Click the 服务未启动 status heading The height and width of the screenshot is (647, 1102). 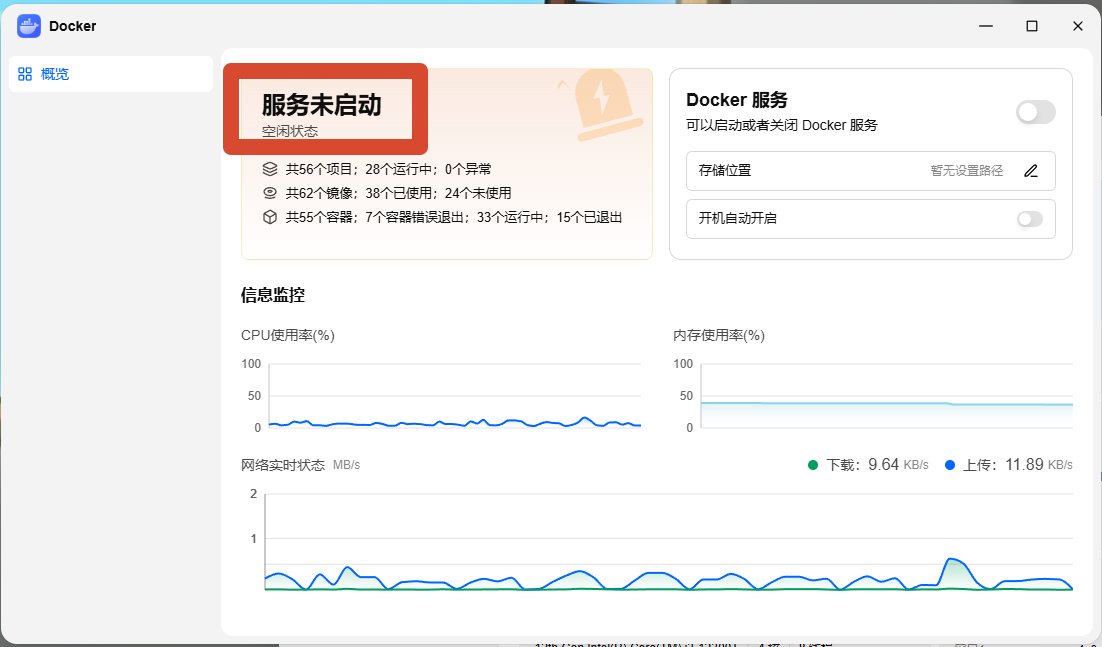[x=322, y=105]
